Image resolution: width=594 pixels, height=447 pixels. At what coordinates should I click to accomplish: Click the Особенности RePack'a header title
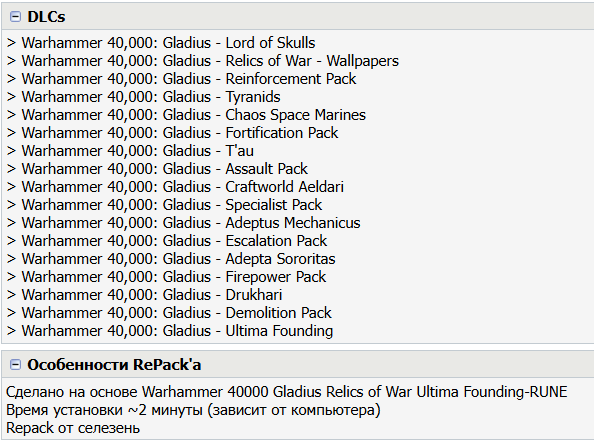tap(114, 365)
